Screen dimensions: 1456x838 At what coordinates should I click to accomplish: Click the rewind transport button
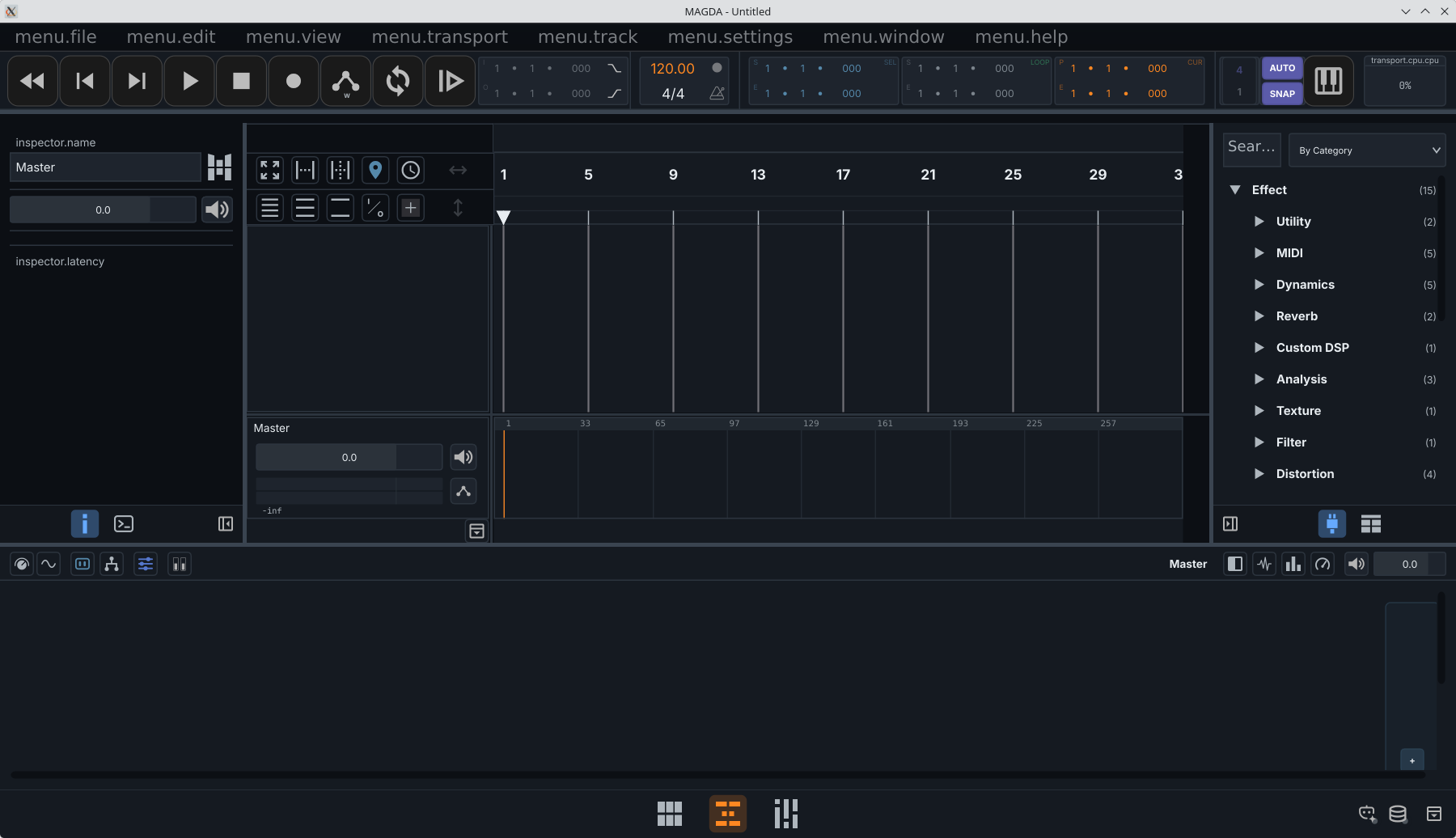(x=32, y=81)
